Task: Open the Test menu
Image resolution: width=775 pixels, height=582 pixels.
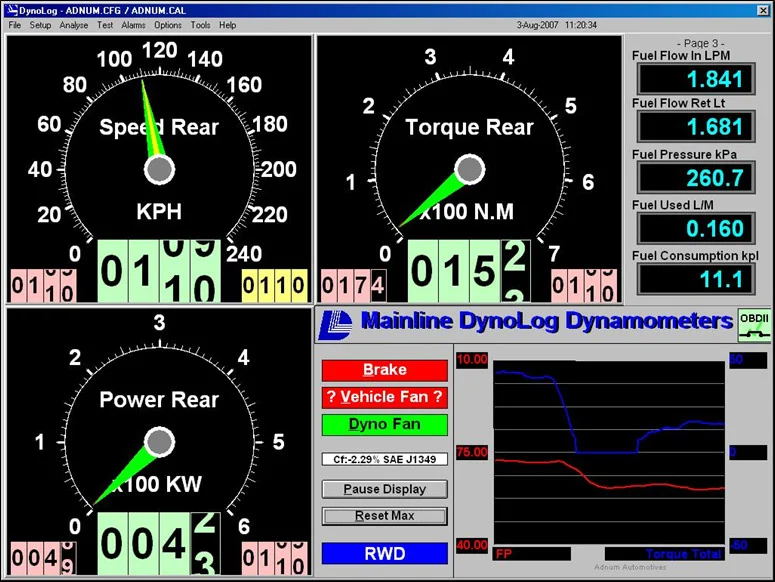Action: click(105, 25)
